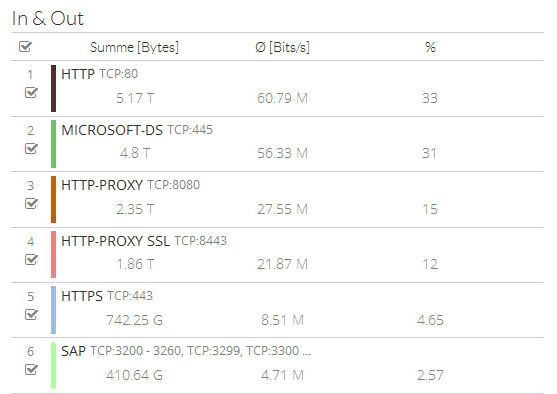Screen dimensions: 557x394
Task: Disable the SAP row checkbox
Action: (31, 369)
